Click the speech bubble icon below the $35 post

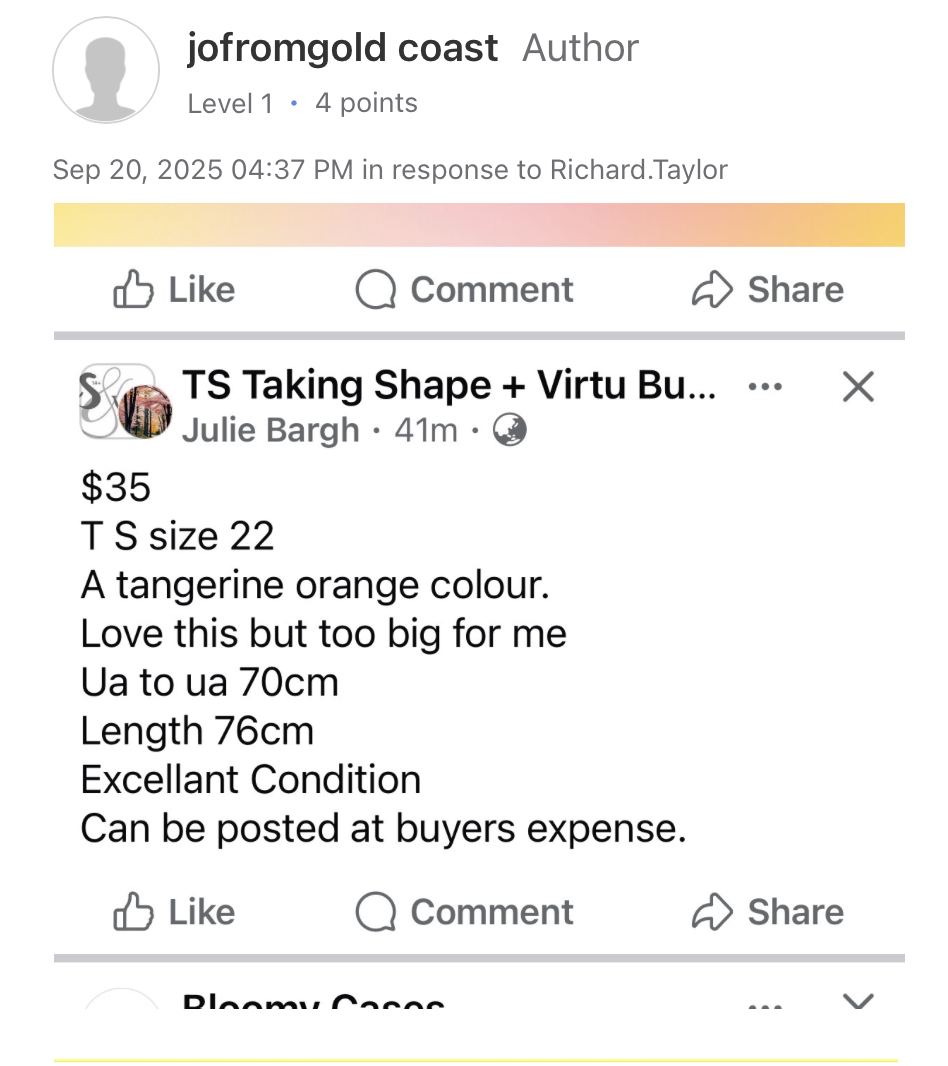pos(375,912)
